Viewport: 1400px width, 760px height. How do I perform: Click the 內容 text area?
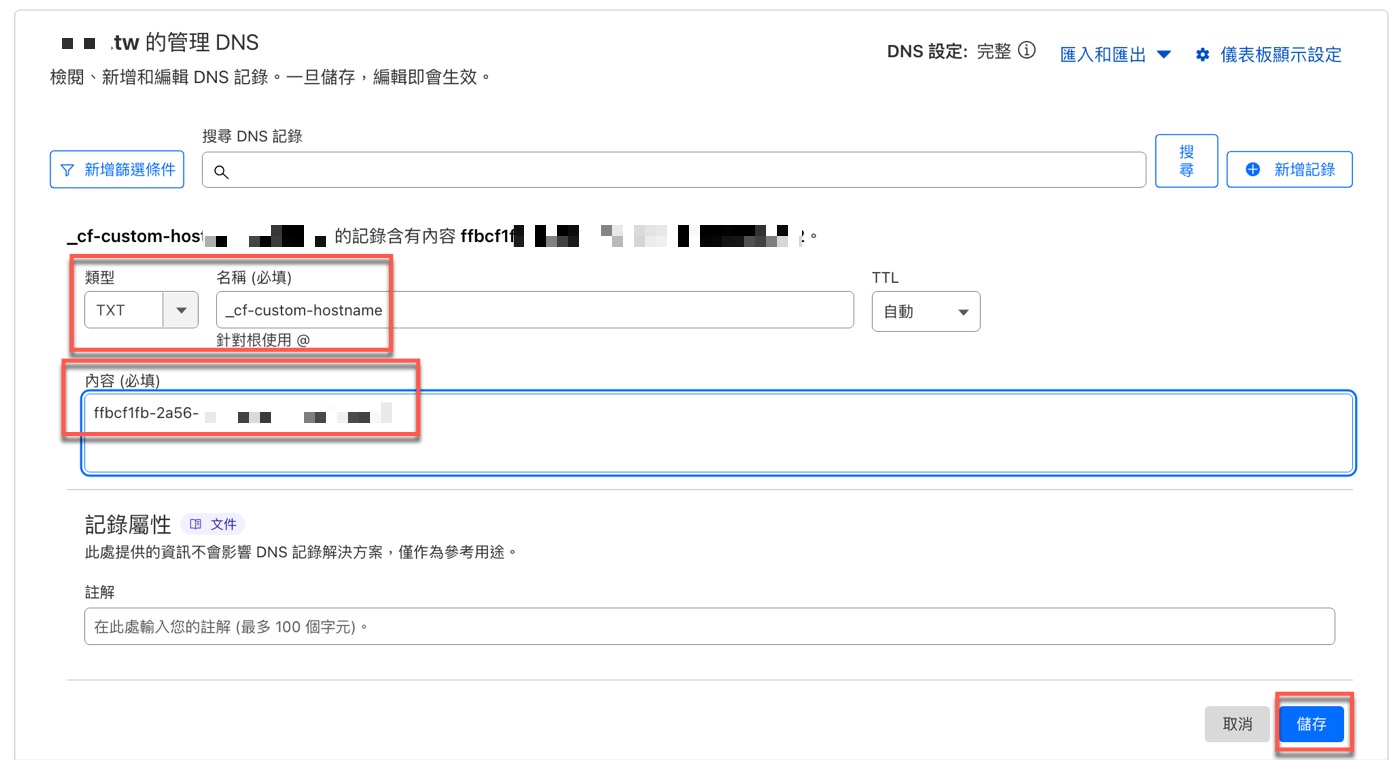tap(718, 432)
